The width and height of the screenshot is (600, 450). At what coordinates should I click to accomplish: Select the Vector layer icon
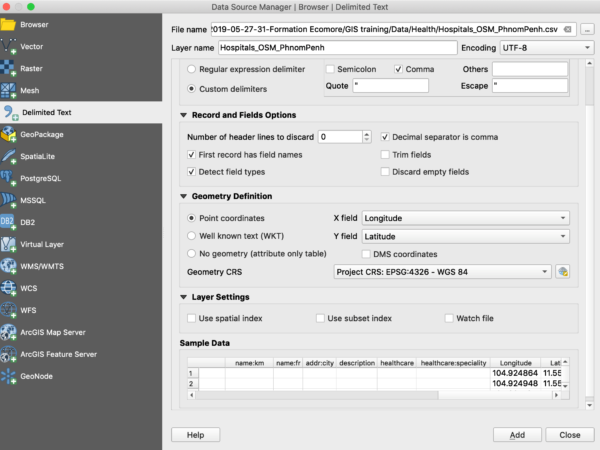click(x=8, y=46)
